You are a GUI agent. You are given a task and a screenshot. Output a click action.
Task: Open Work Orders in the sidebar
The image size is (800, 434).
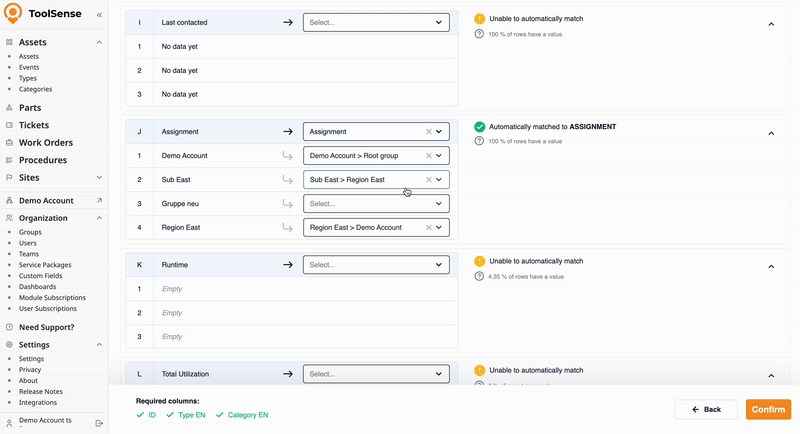pyautogui.click(x=46, y=143)
